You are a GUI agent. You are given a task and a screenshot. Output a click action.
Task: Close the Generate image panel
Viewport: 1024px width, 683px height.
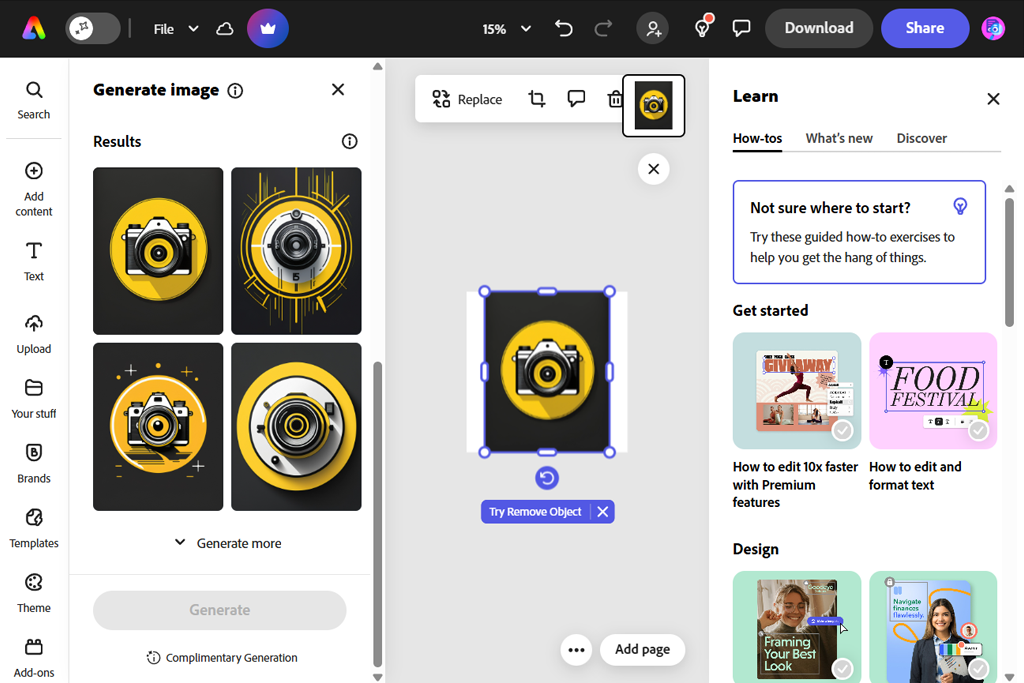(338, 89)
